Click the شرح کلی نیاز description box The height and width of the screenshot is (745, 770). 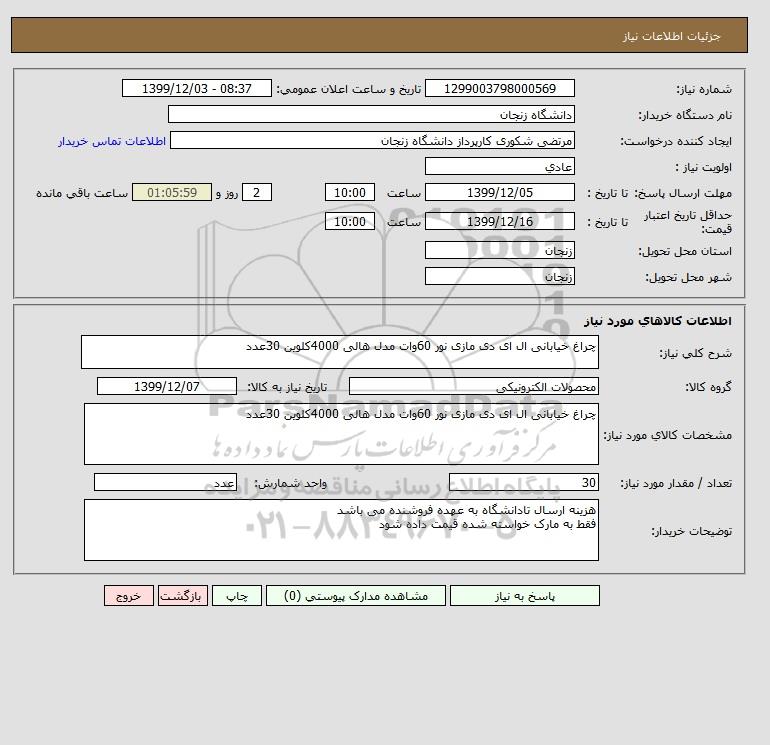[340, 352]
